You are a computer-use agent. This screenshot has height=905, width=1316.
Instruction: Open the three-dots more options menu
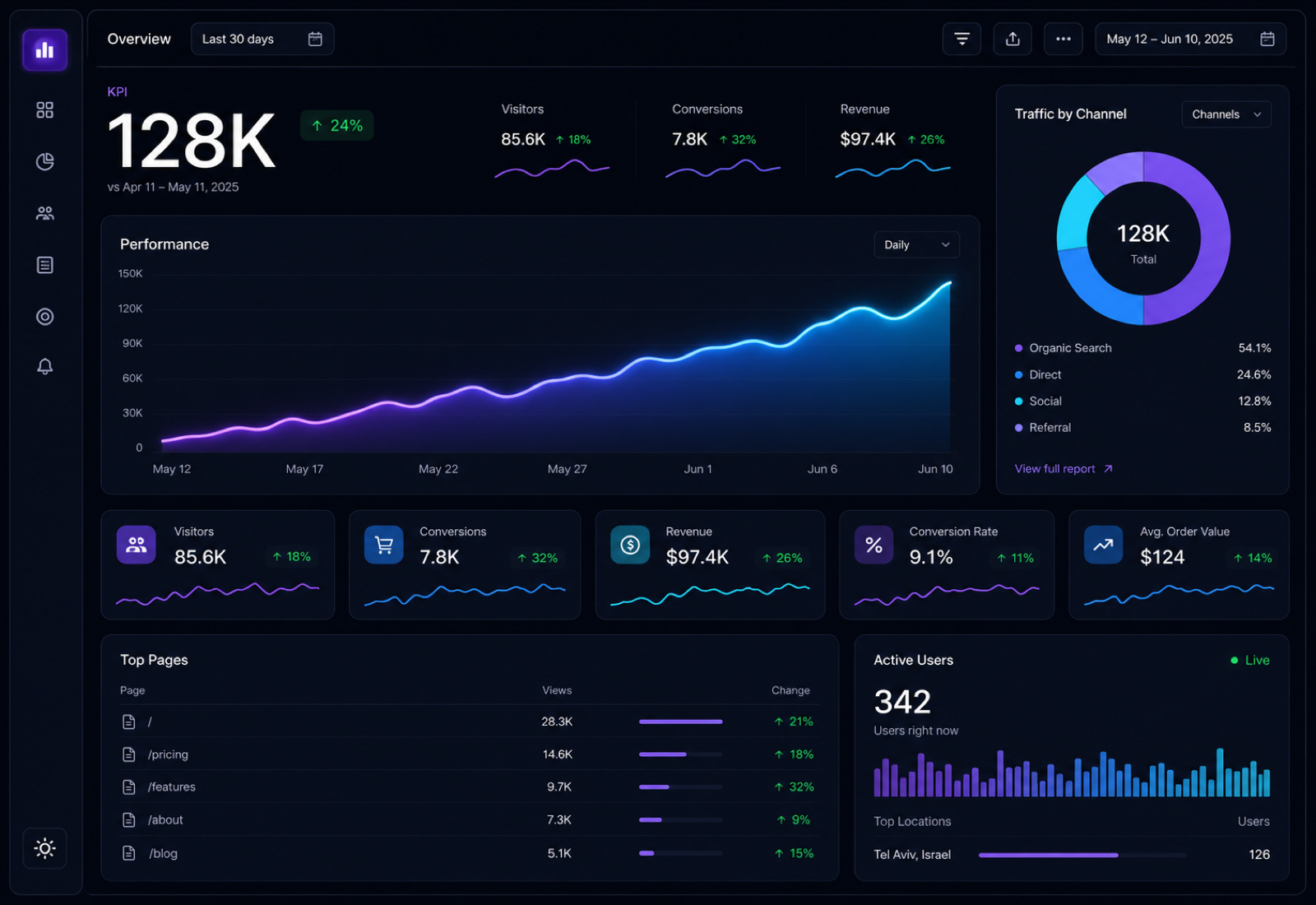[1063, 39]
